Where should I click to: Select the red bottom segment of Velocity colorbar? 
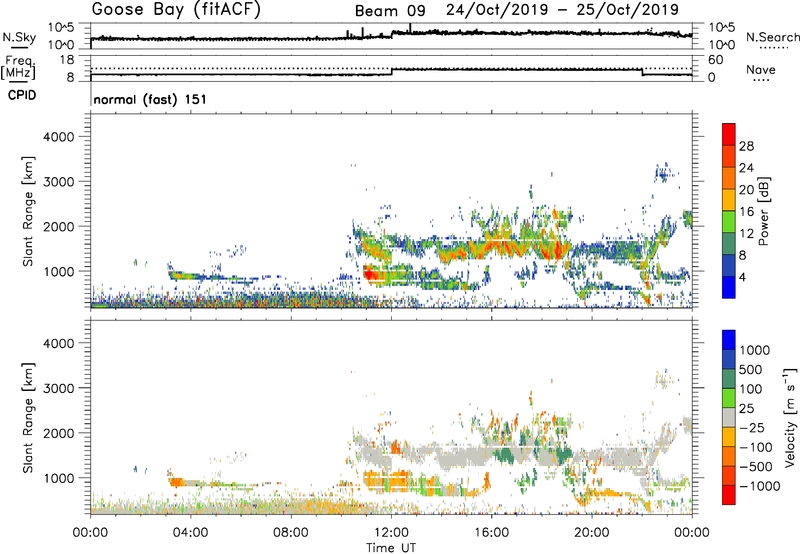(729, 495)
